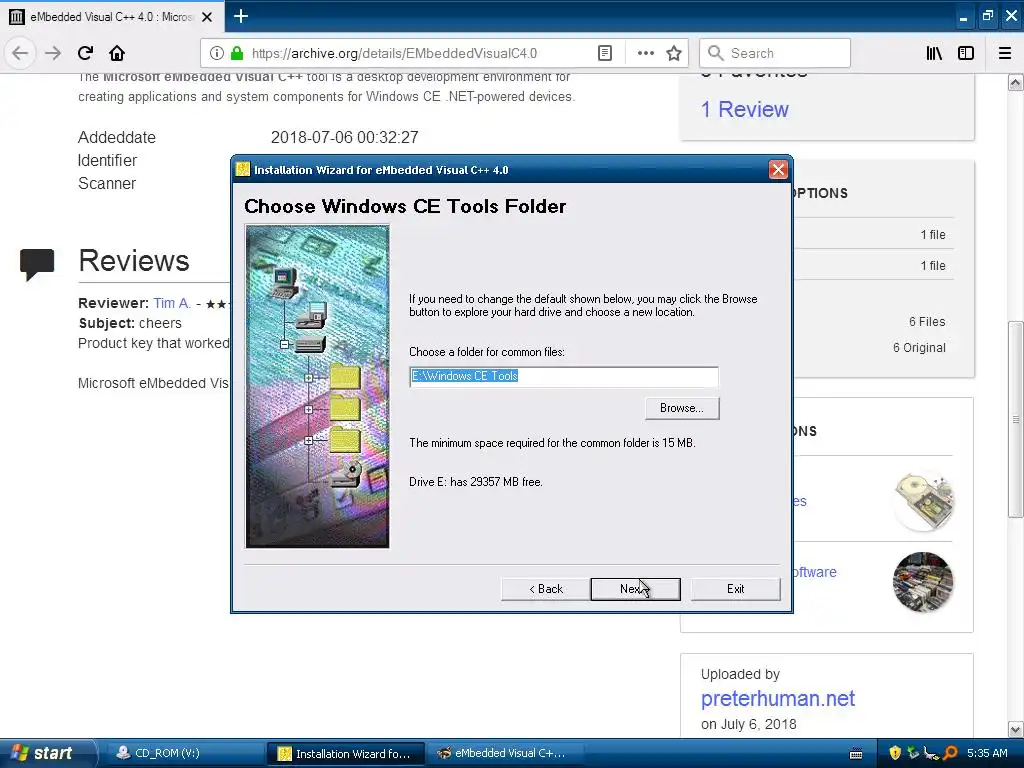The width and height of the screenshot is (1024, 768).
Task: Click the "6 Files" text
Action: point(927,321)
